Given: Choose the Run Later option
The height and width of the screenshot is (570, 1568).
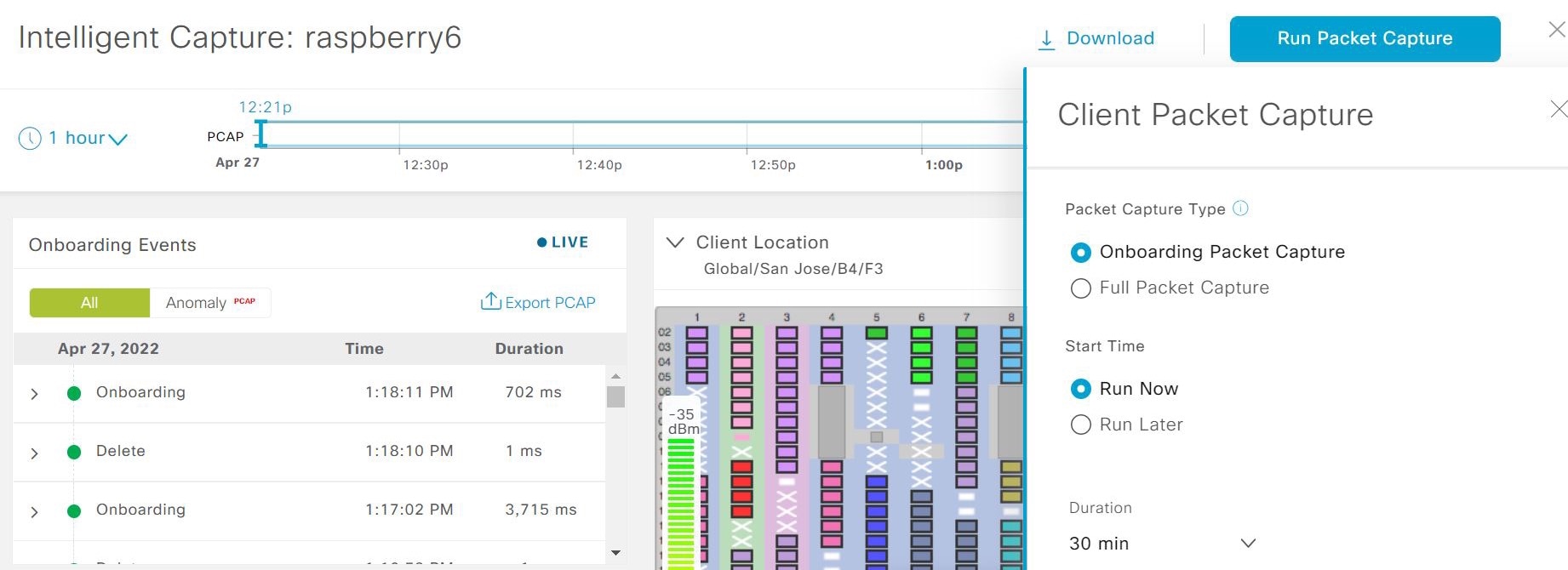Looking at the screenshot, I should [1080, 425].
